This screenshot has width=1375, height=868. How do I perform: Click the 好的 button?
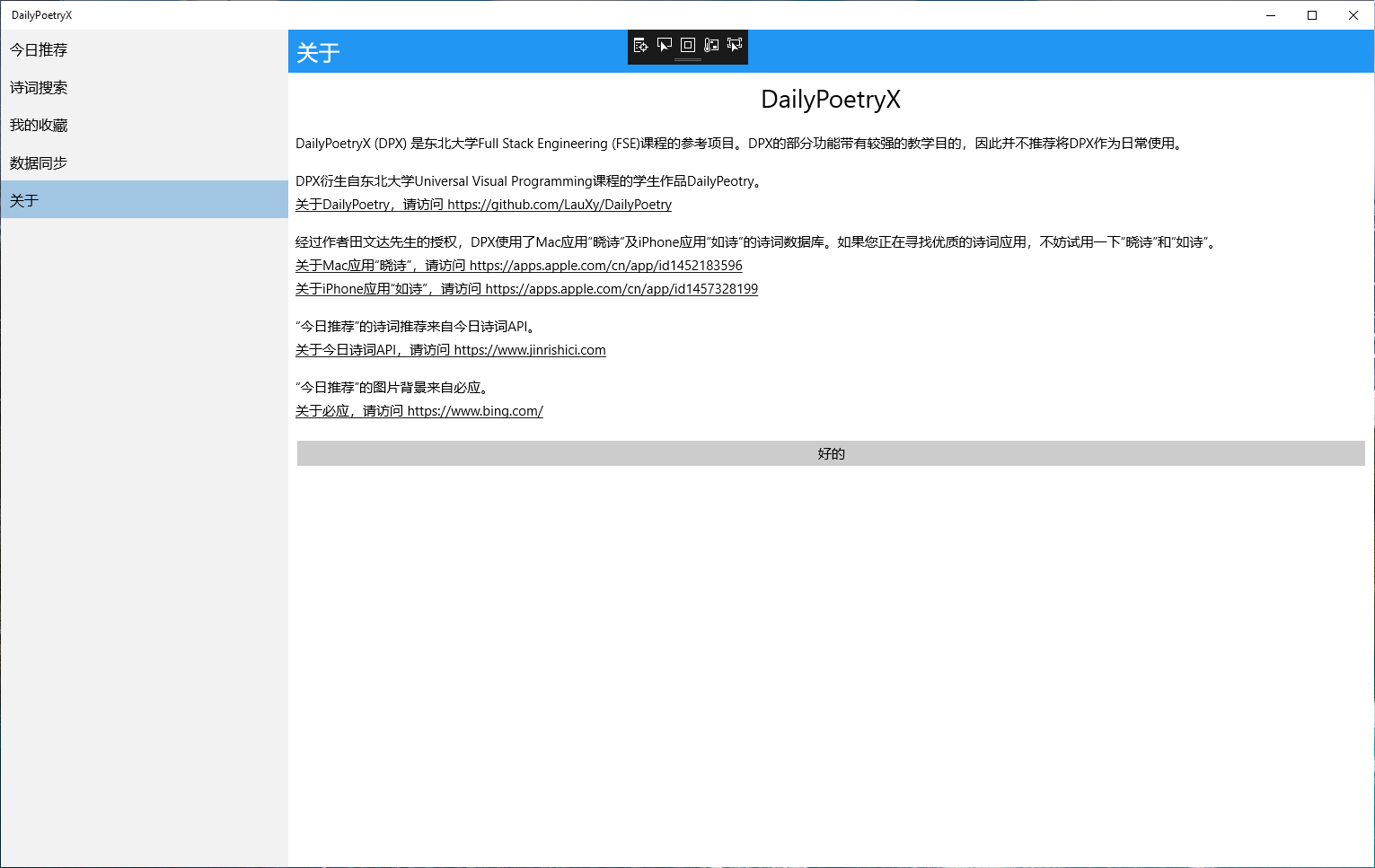tap(831, 453)
